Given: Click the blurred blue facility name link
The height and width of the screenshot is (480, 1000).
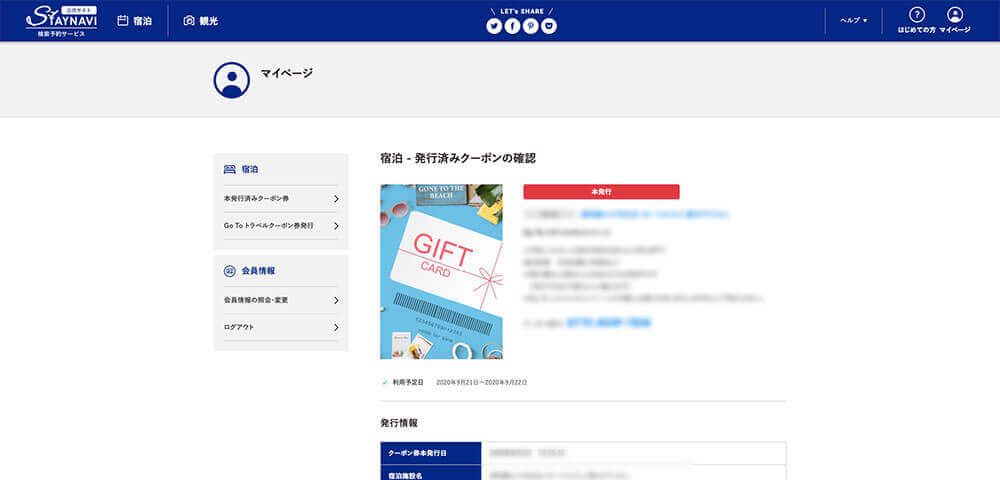Looking at the screenshot, I should 655,214.
